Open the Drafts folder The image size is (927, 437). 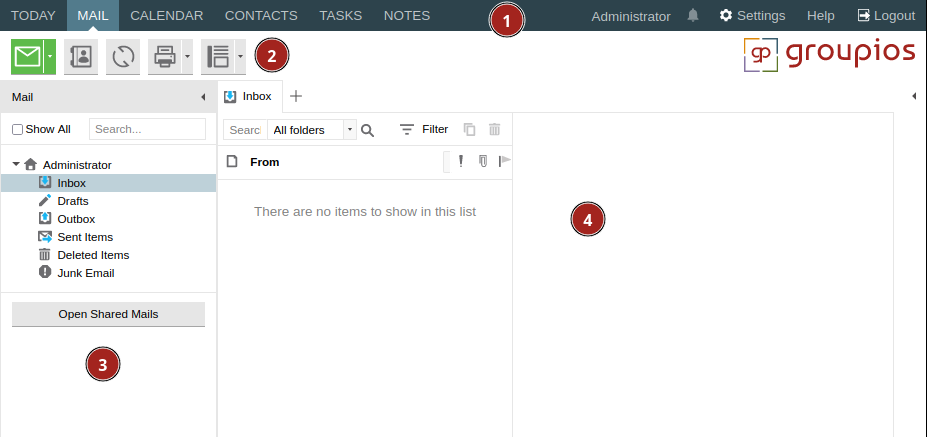click(x=73, y=201)
